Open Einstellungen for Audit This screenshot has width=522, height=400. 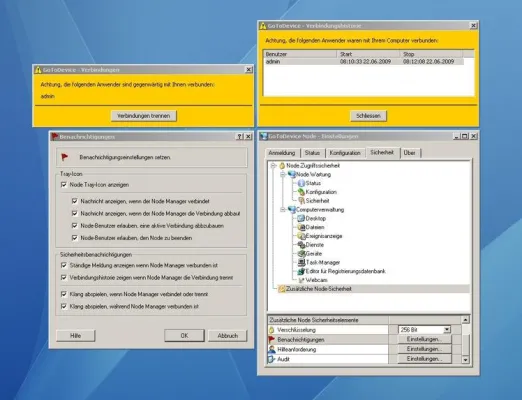tap(424, 359)
